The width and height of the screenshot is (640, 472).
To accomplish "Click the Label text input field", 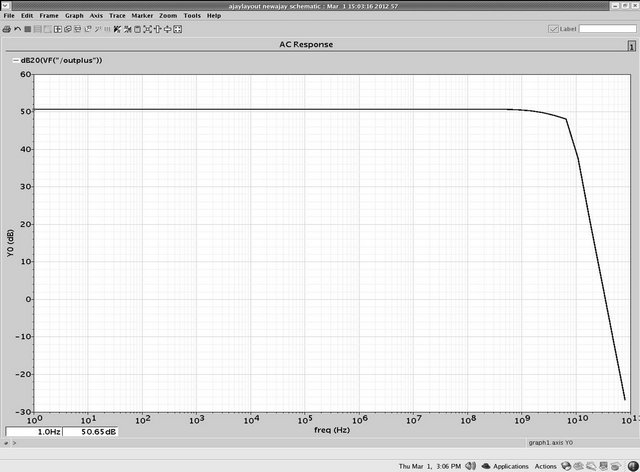I will [608, 29].
